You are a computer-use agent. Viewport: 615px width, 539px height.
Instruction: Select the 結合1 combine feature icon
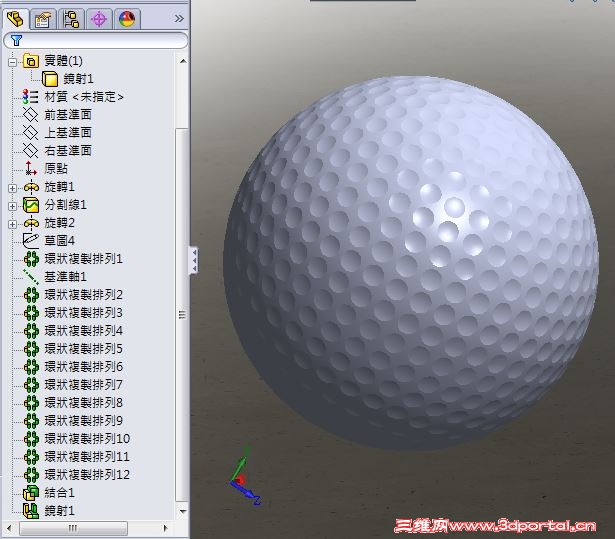31,493
